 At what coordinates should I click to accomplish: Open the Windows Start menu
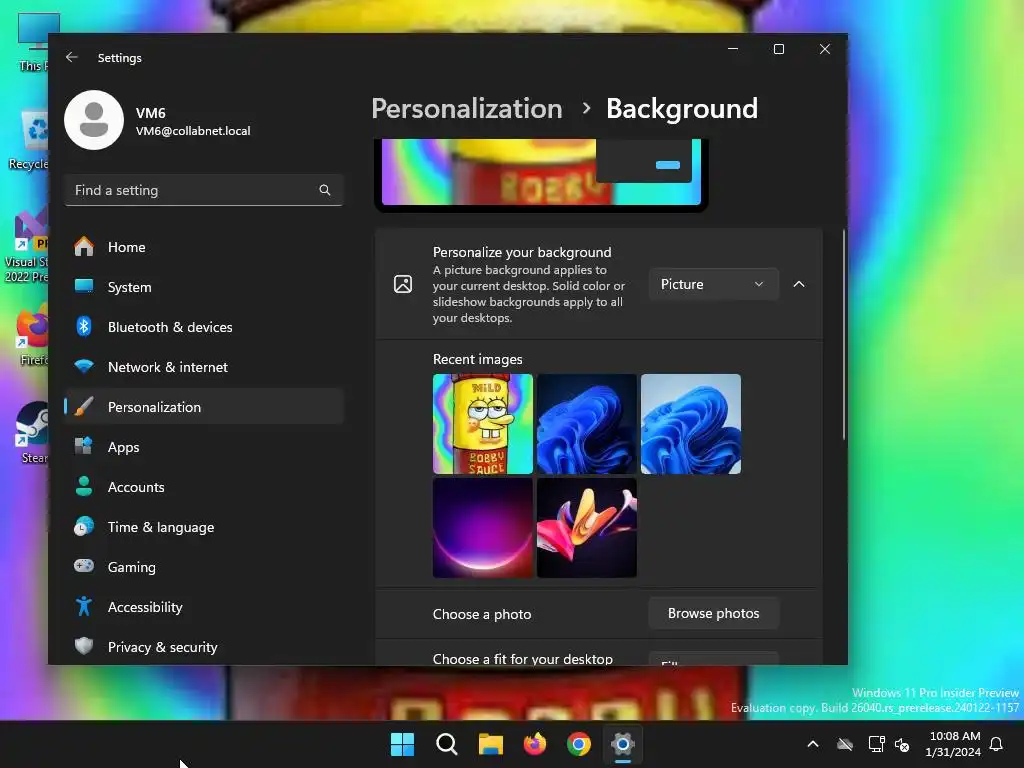point(402,744)
